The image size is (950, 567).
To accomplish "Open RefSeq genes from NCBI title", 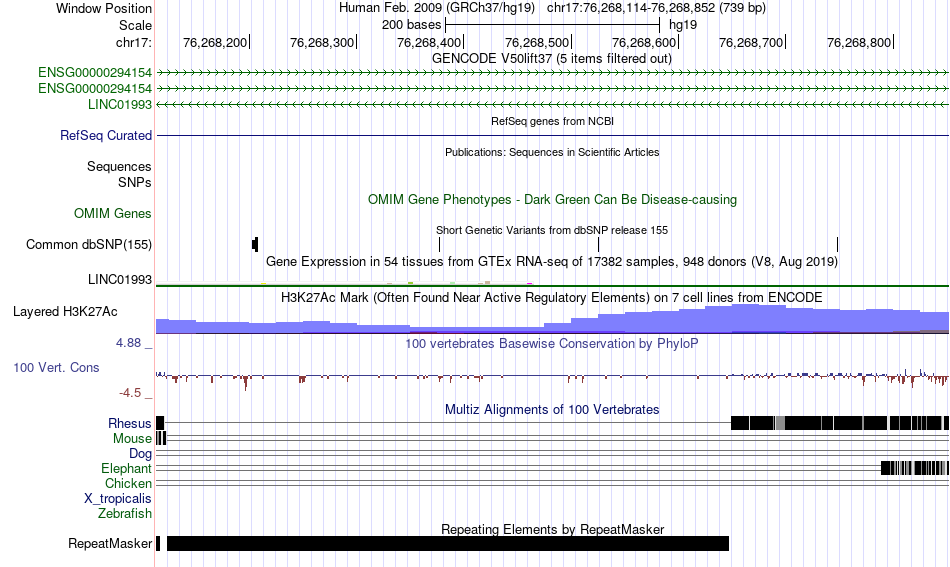I will click(x=552, y=121).
